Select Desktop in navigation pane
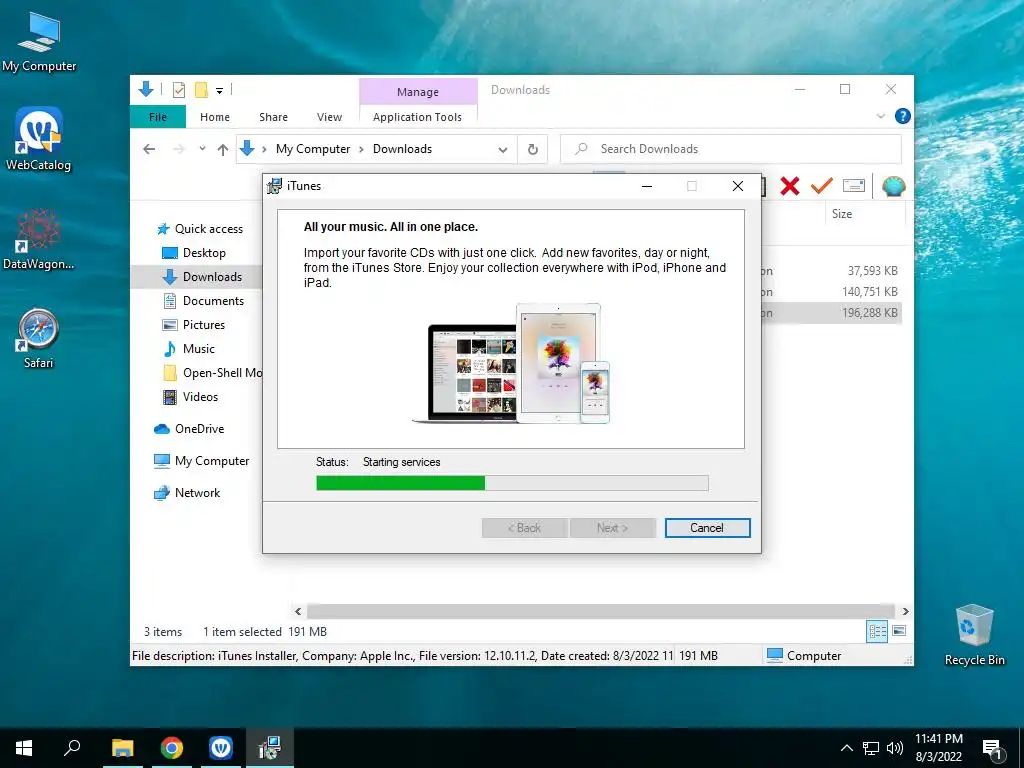 (204, 253)
